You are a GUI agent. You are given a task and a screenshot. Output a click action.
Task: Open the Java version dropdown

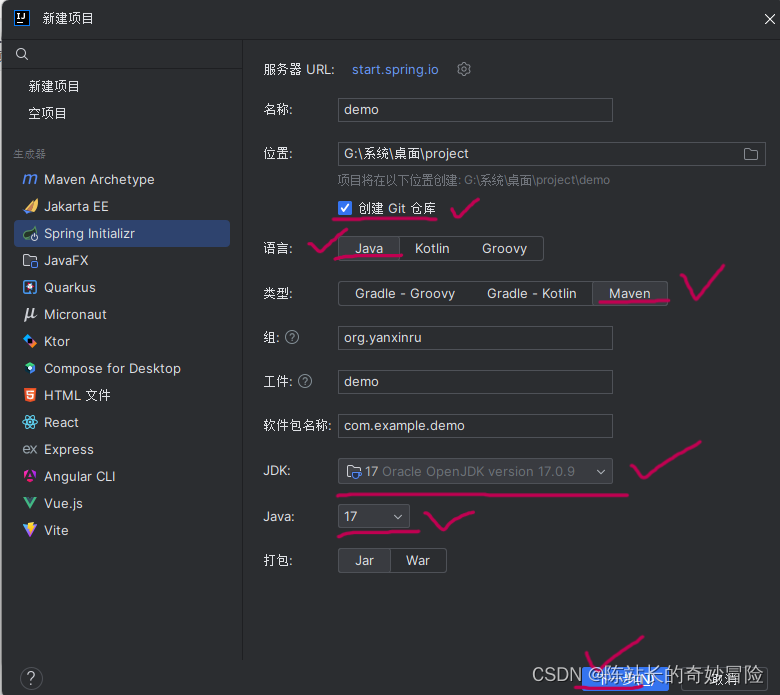click(x=374, y=516)
